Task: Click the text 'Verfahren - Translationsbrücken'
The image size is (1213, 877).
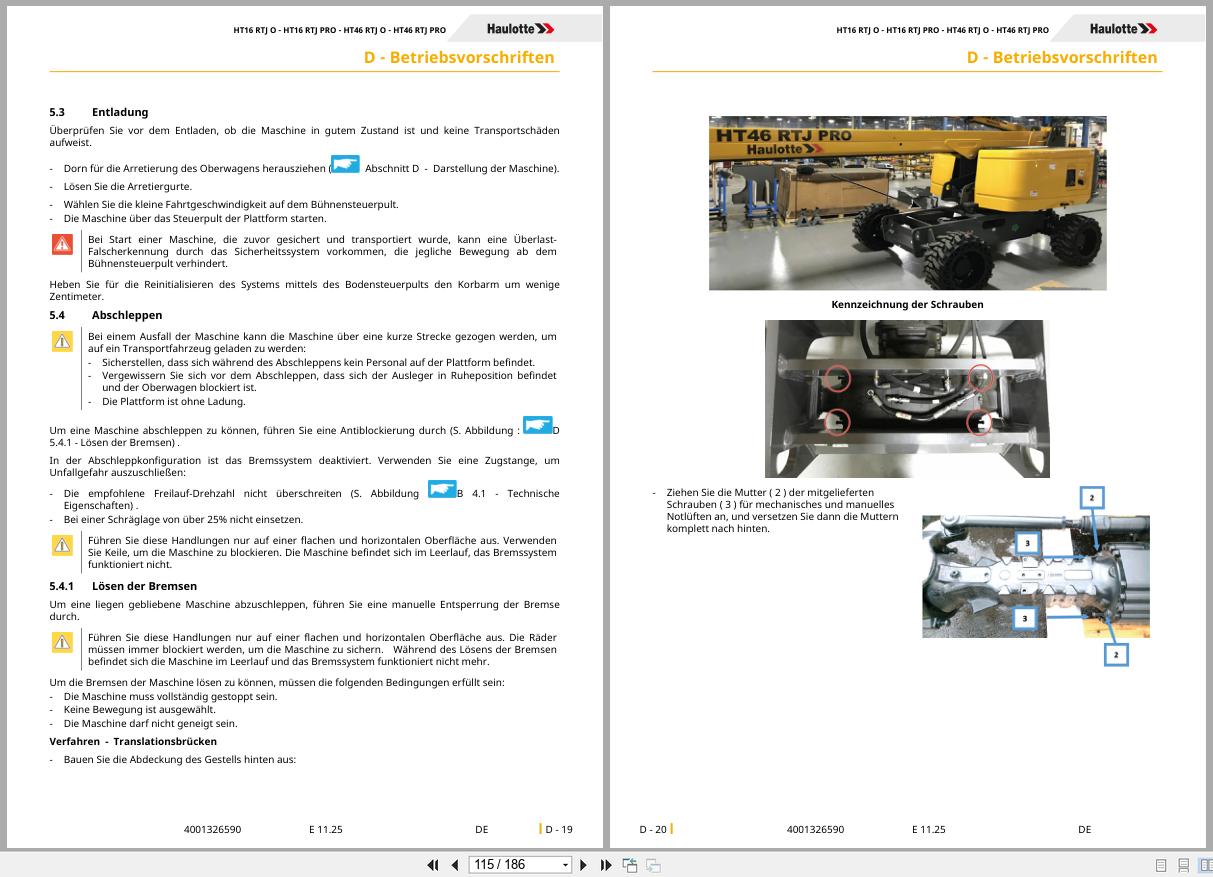Action: [133, 741]
